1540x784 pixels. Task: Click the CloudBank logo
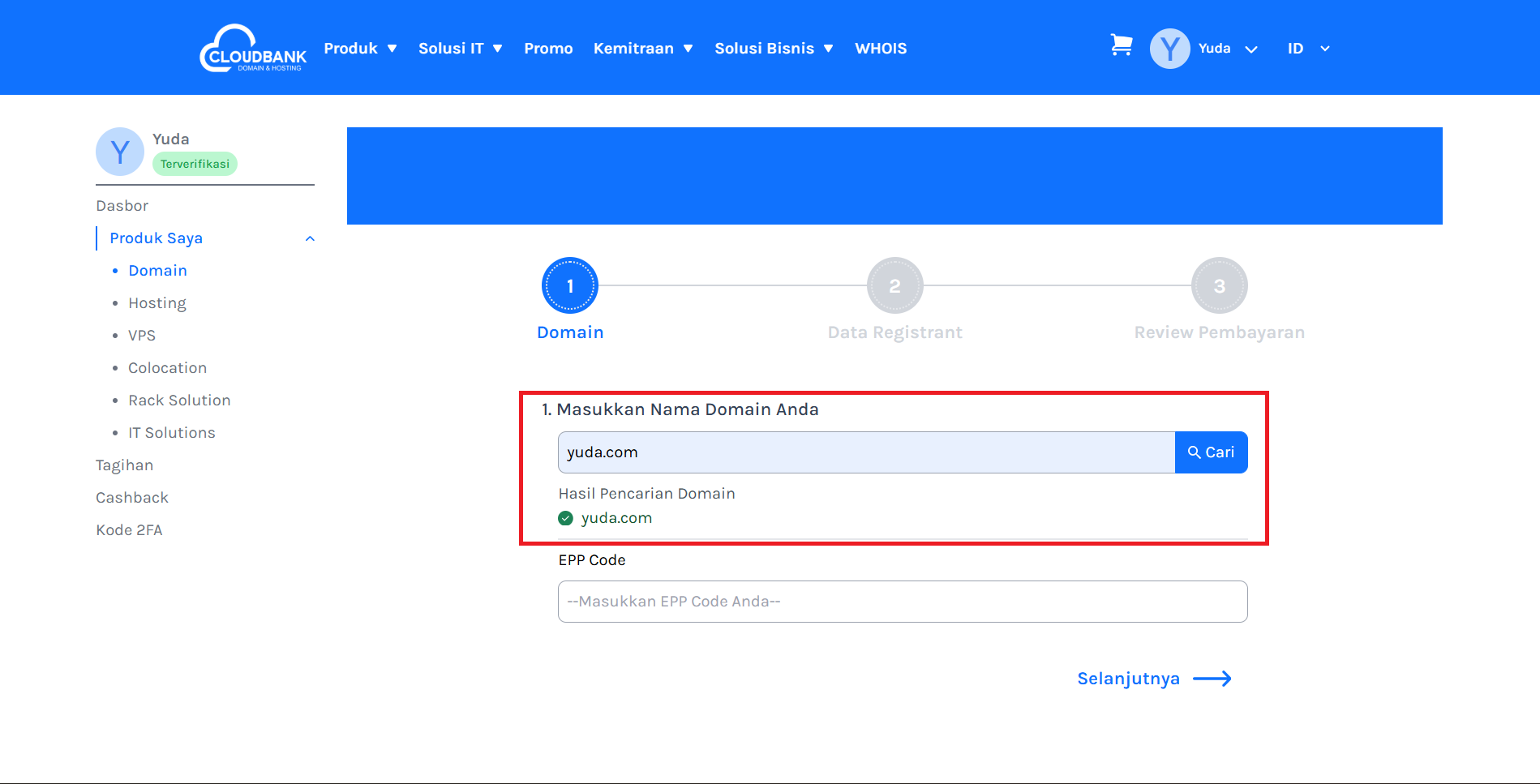pos(253,49)
